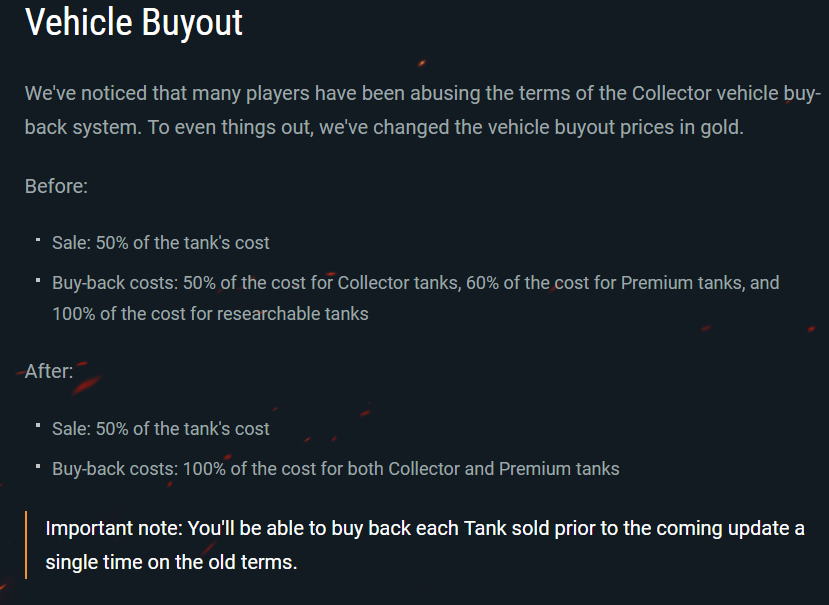Click the 'Before:' label
This screenshot has height=605, width=829.
[x=56, y=186]
